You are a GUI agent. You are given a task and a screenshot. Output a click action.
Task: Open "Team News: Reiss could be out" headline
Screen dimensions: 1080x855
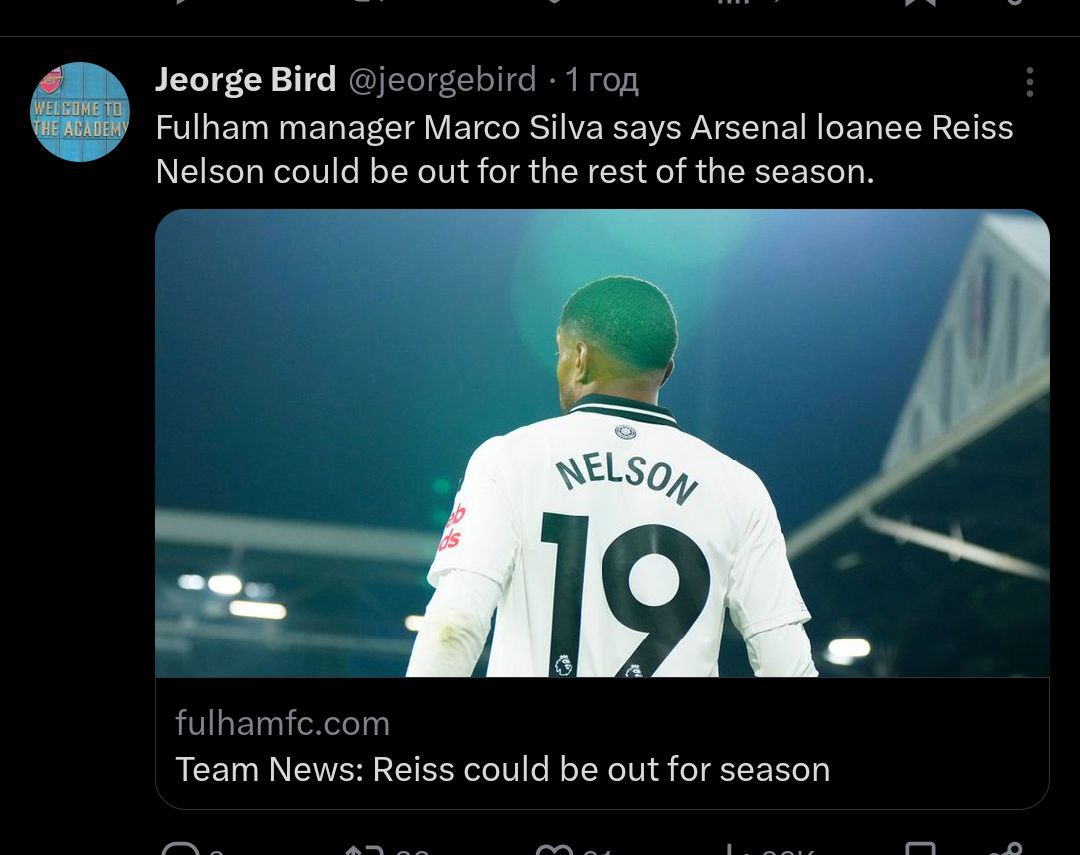[502, 769]
